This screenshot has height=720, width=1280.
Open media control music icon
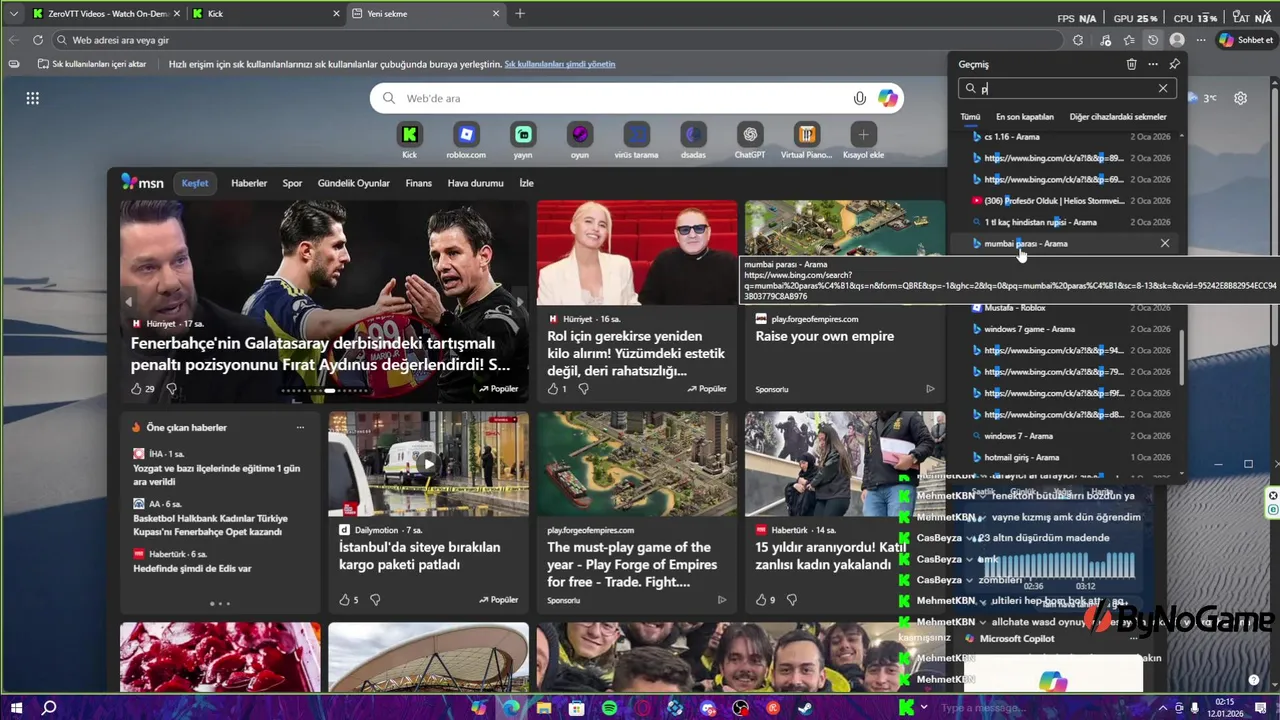[1105, 40]
